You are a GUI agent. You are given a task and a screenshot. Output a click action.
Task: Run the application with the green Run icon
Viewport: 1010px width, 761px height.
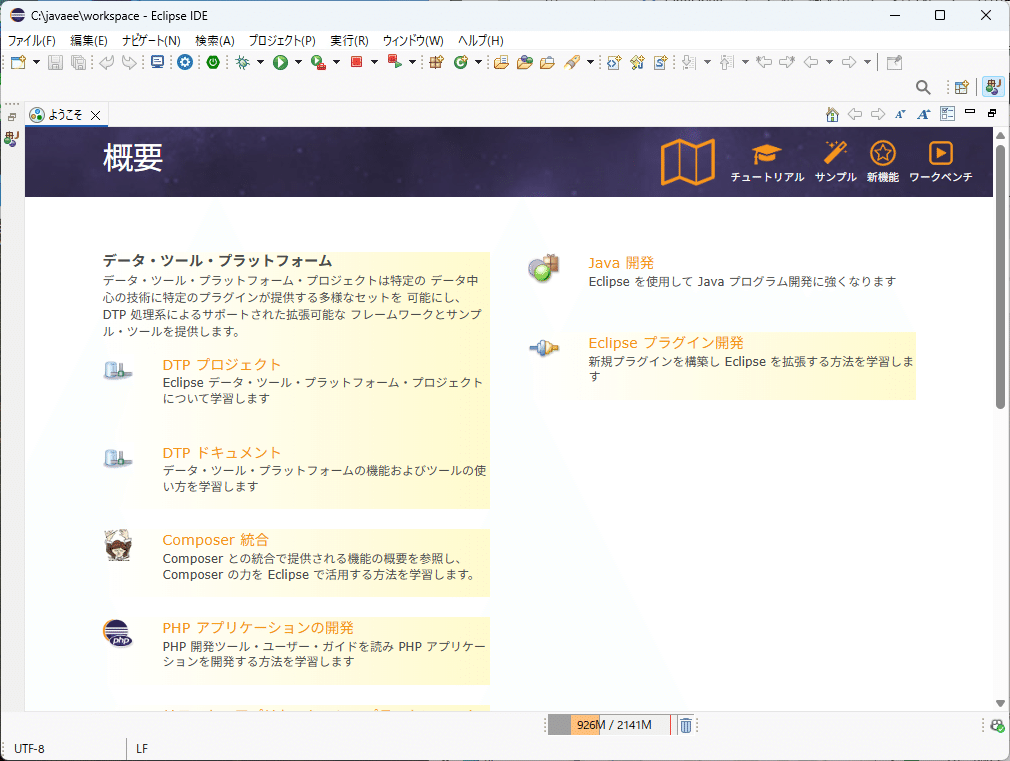tap(281, 62)
